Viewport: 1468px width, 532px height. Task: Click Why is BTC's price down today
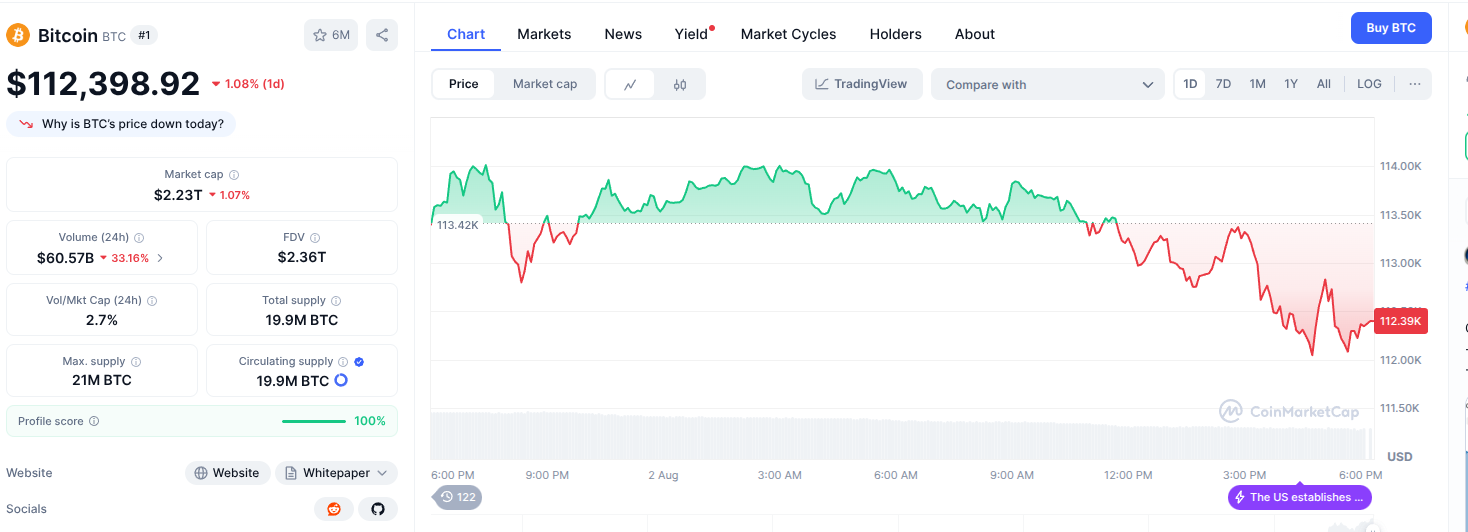tap(122, 124)
